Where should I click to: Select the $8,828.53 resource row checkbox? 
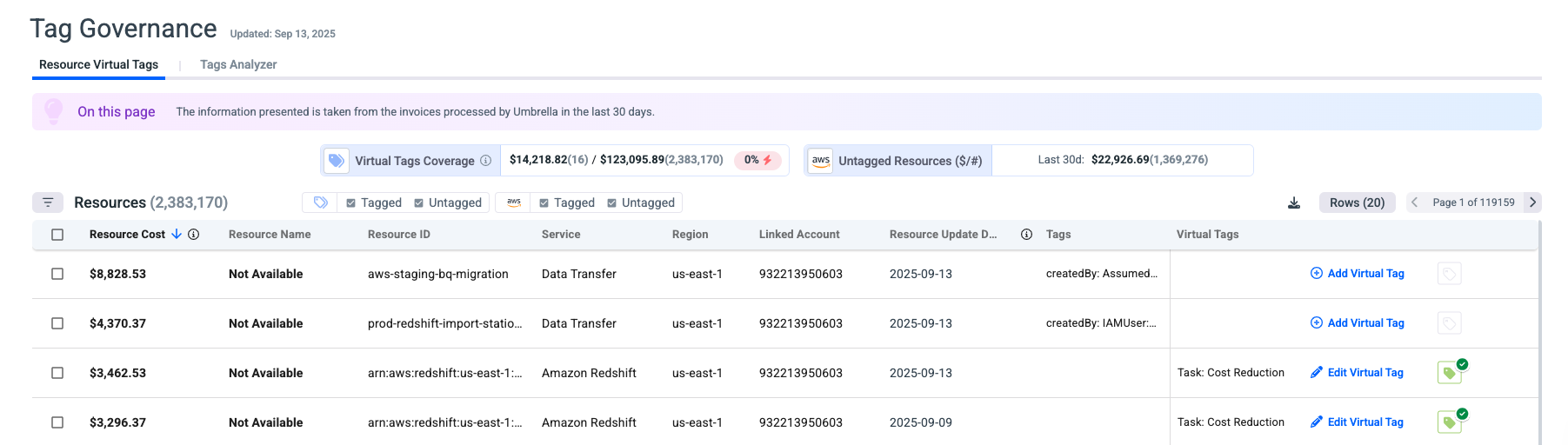pos(57,274)
